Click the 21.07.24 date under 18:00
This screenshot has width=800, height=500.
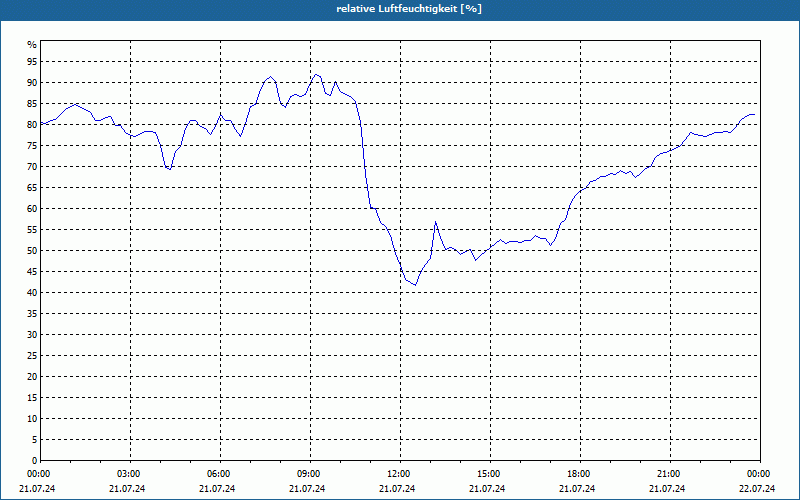577,489
